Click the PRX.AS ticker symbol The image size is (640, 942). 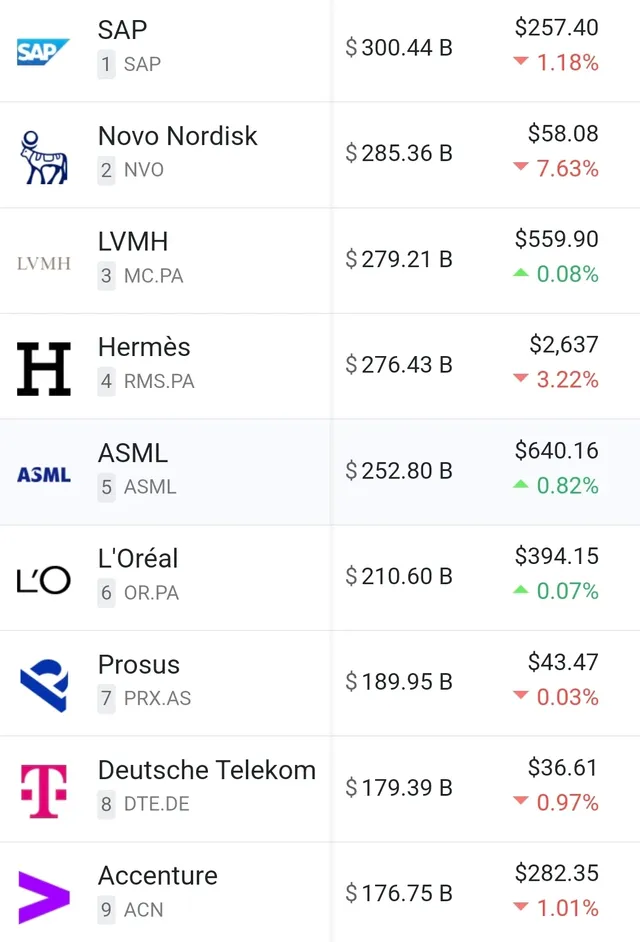157,698
